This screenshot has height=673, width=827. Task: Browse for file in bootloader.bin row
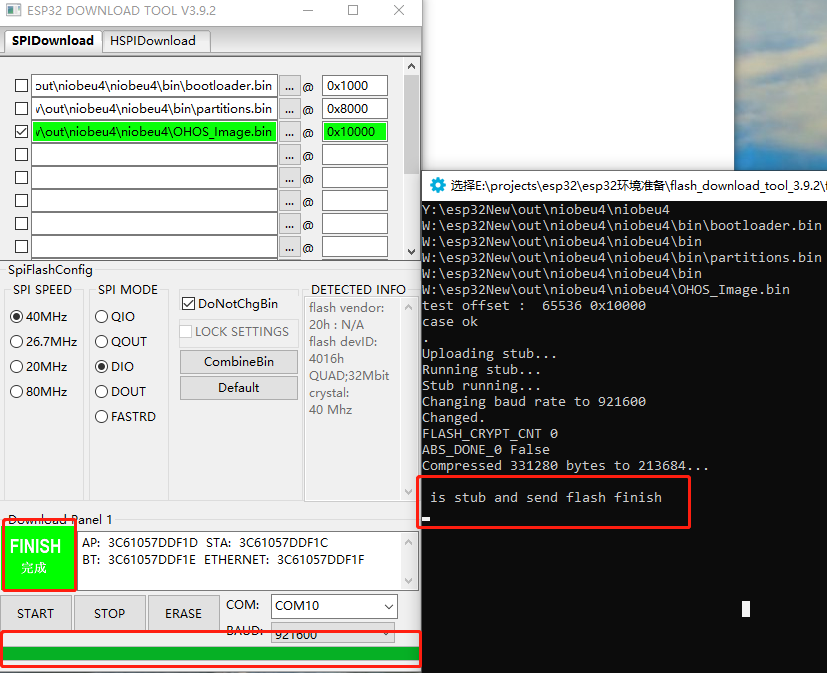289,86
